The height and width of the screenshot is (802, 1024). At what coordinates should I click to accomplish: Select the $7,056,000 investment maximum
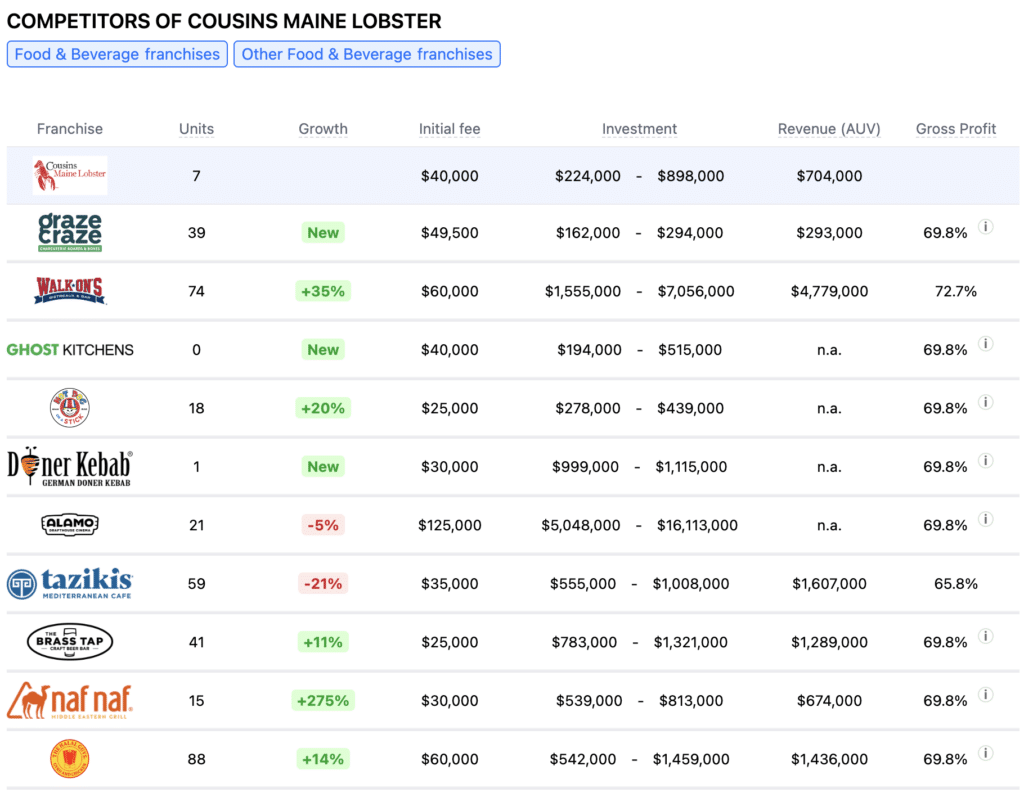click(696, 291)
